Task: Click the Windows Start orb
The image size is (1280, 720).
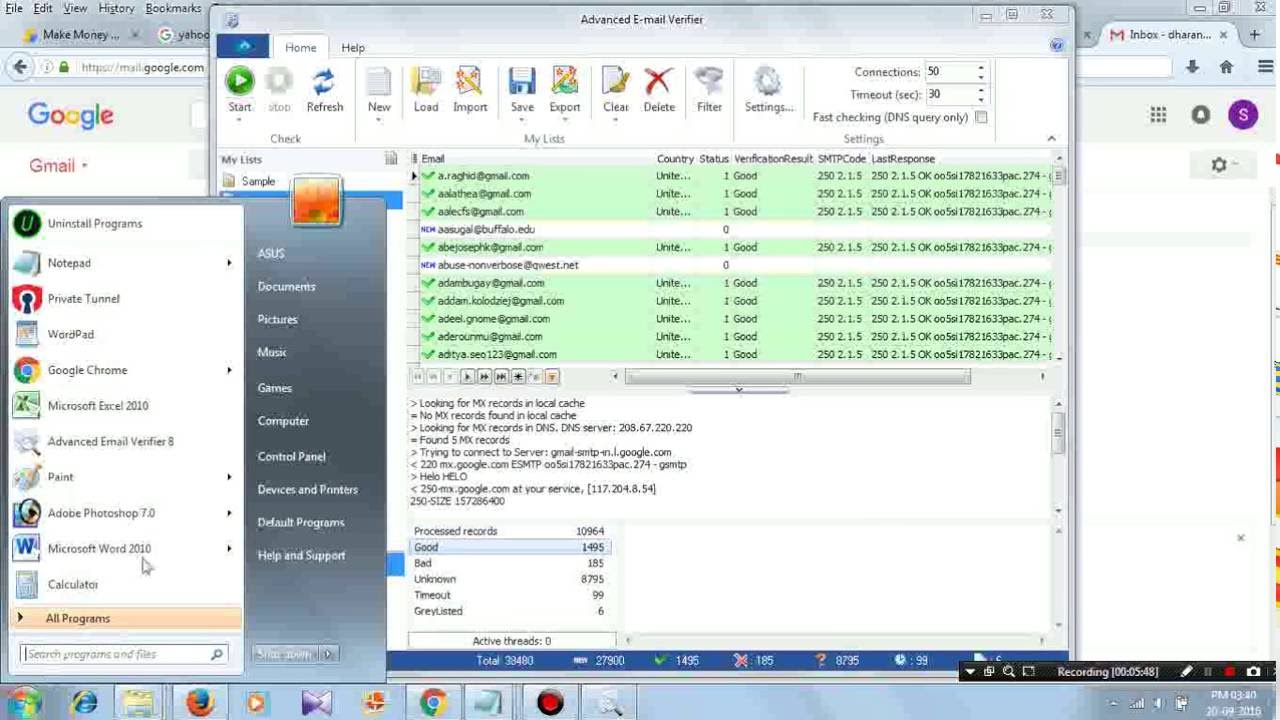Action: (x=23, y=703)
